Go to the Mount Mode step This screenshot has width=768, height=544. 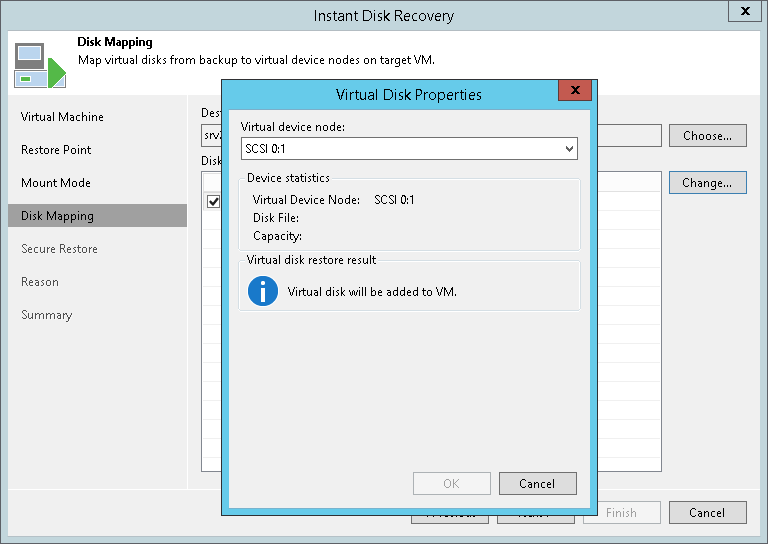pyautogui.click(x=56, y=183)
